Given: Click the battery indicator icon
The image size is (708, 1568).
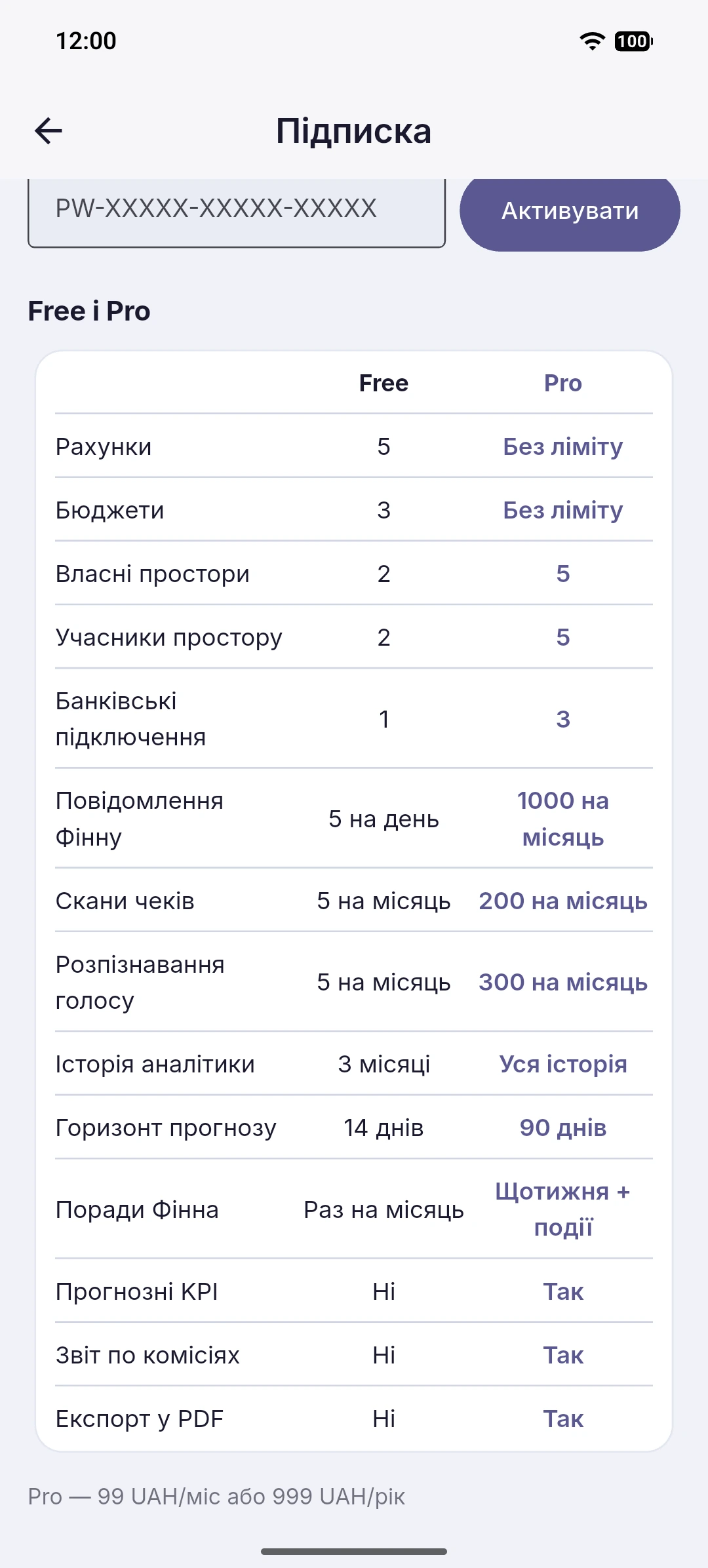Looking at the screenshot, I should (x=634, y=41).
